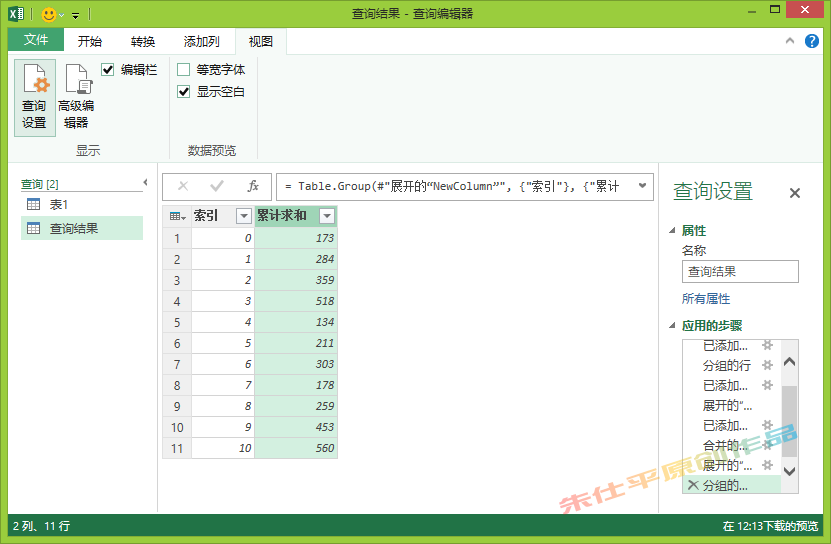Click the smiley feedback icon in title bar
Screen dimensions: 831x544
tap(49, 14)
